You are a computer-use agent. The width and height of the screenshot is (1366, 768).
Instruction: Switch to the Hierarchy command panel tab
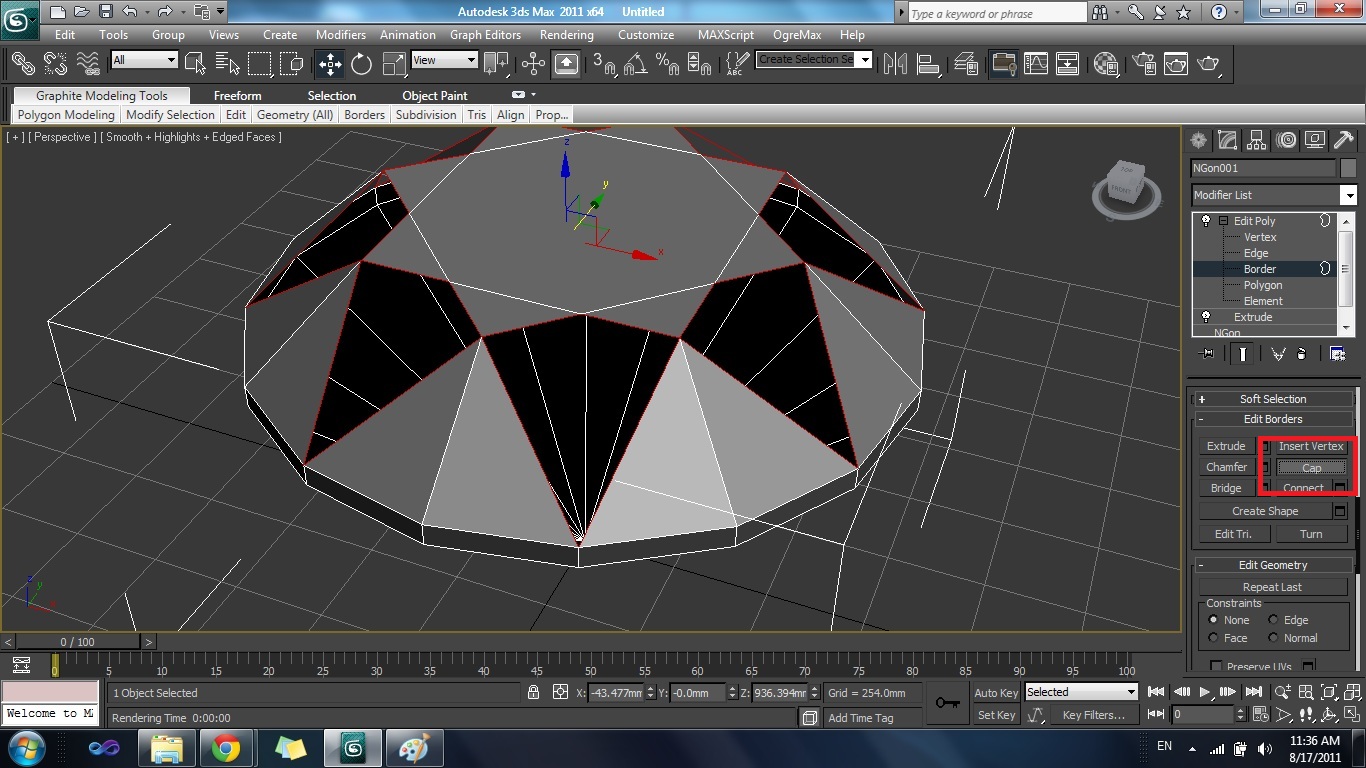pyautogui.click(x=1257, y=140)
